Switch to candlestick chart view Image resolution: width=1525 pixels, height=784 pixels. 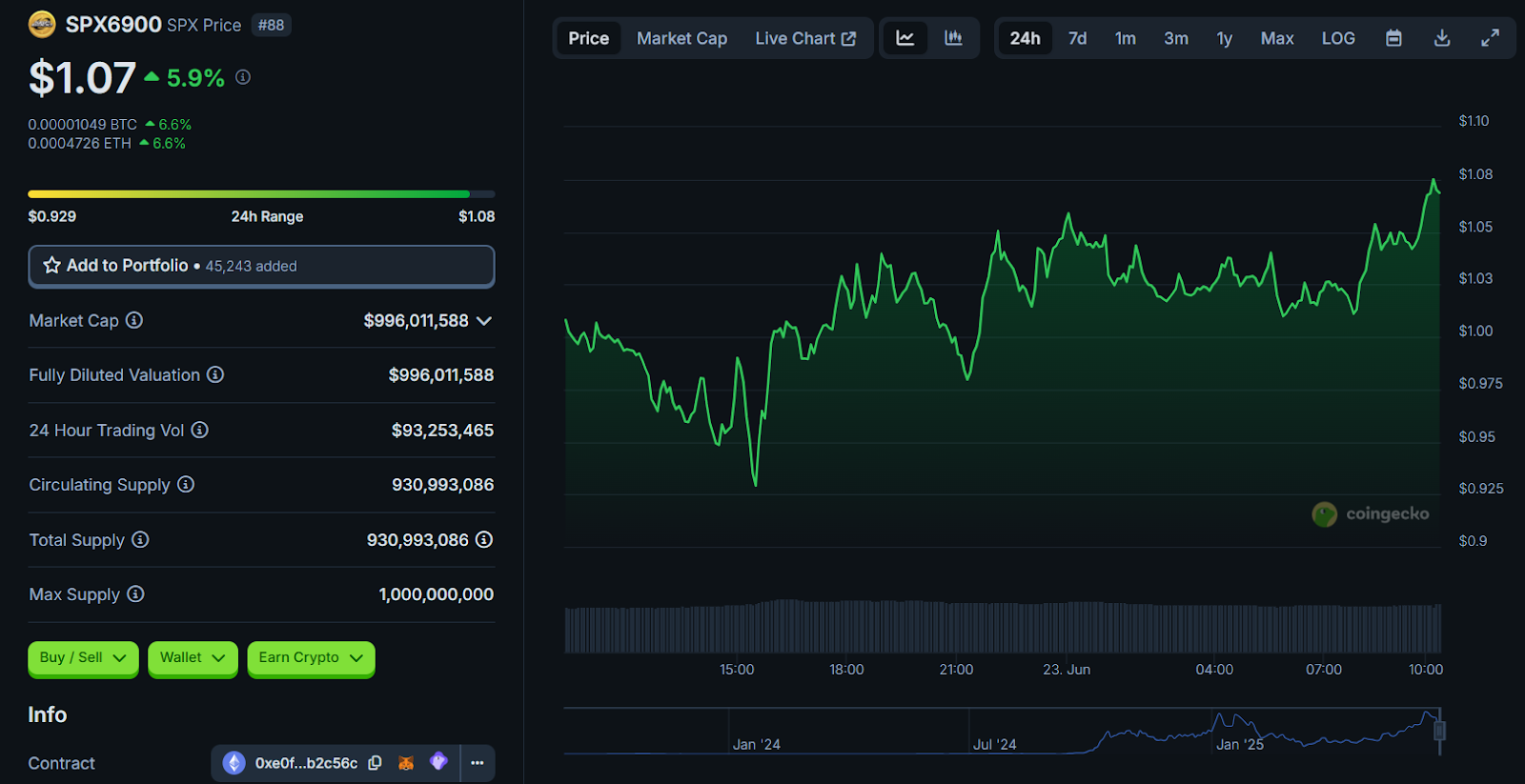click(953, 38)
